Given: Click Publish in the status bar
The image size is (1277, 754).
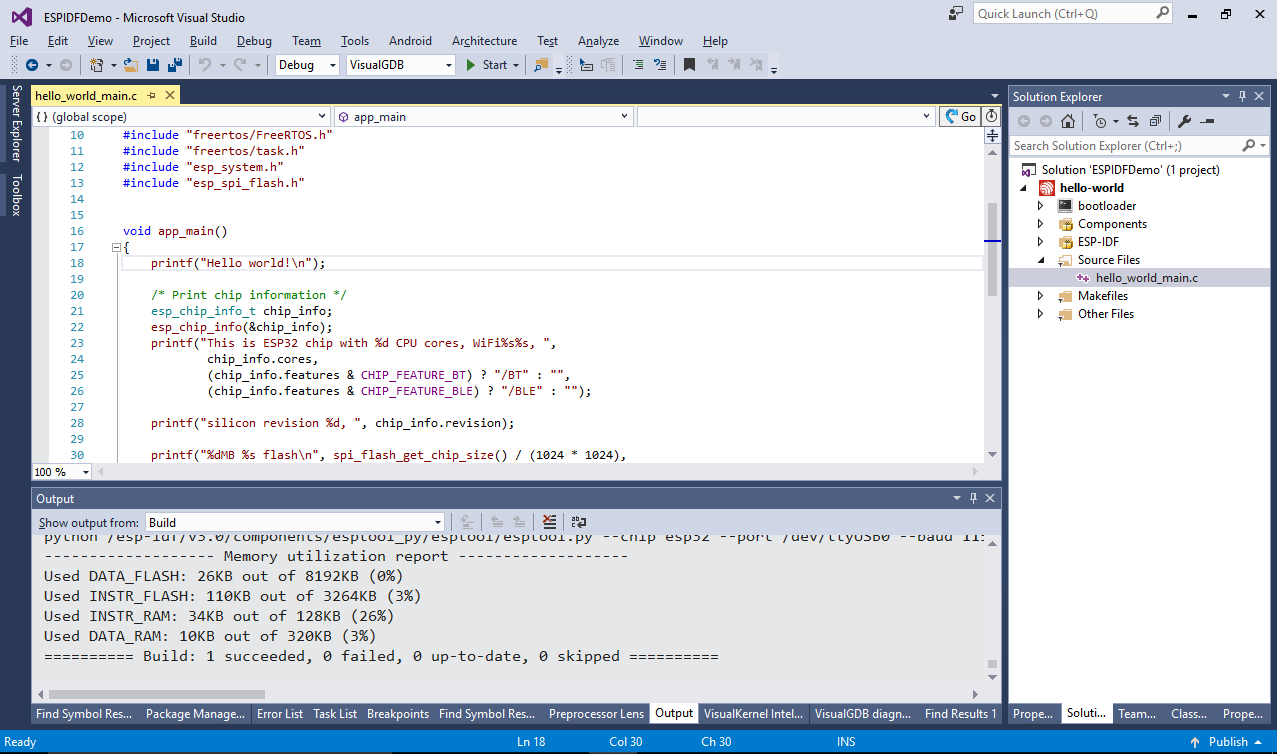Looking at the screenshot, I should 1229,742.
